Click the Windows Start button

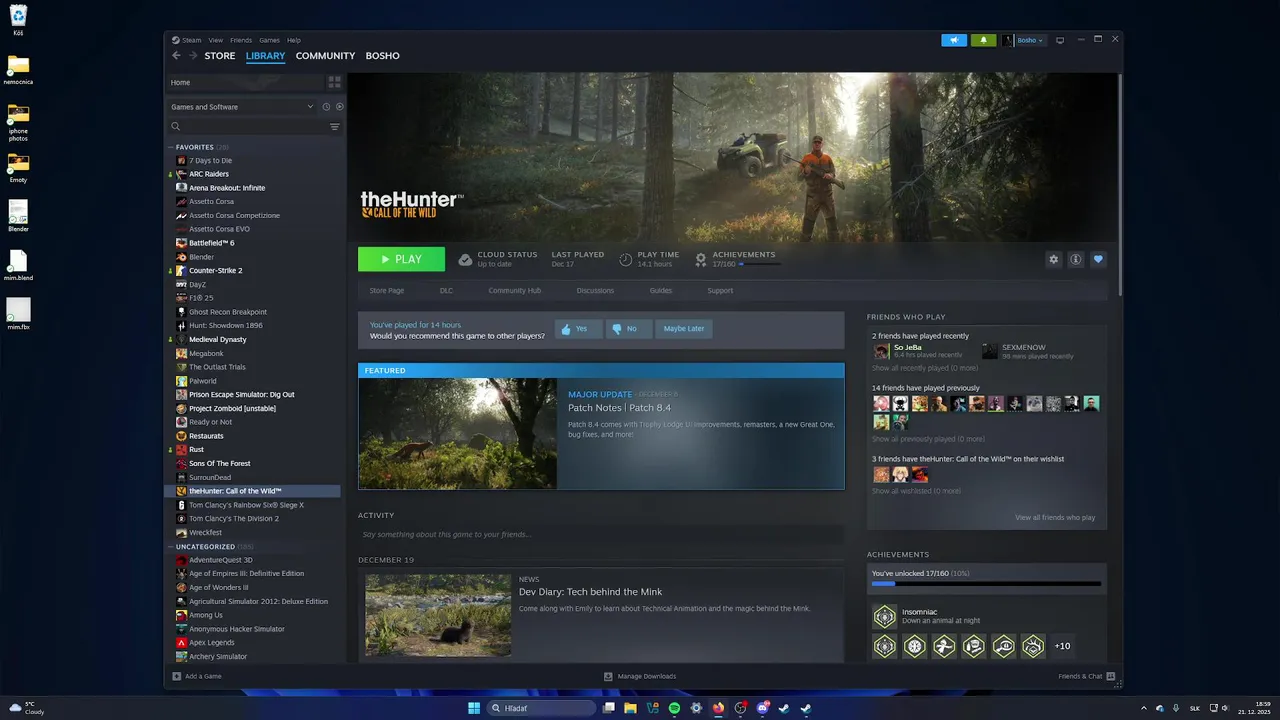474,708
